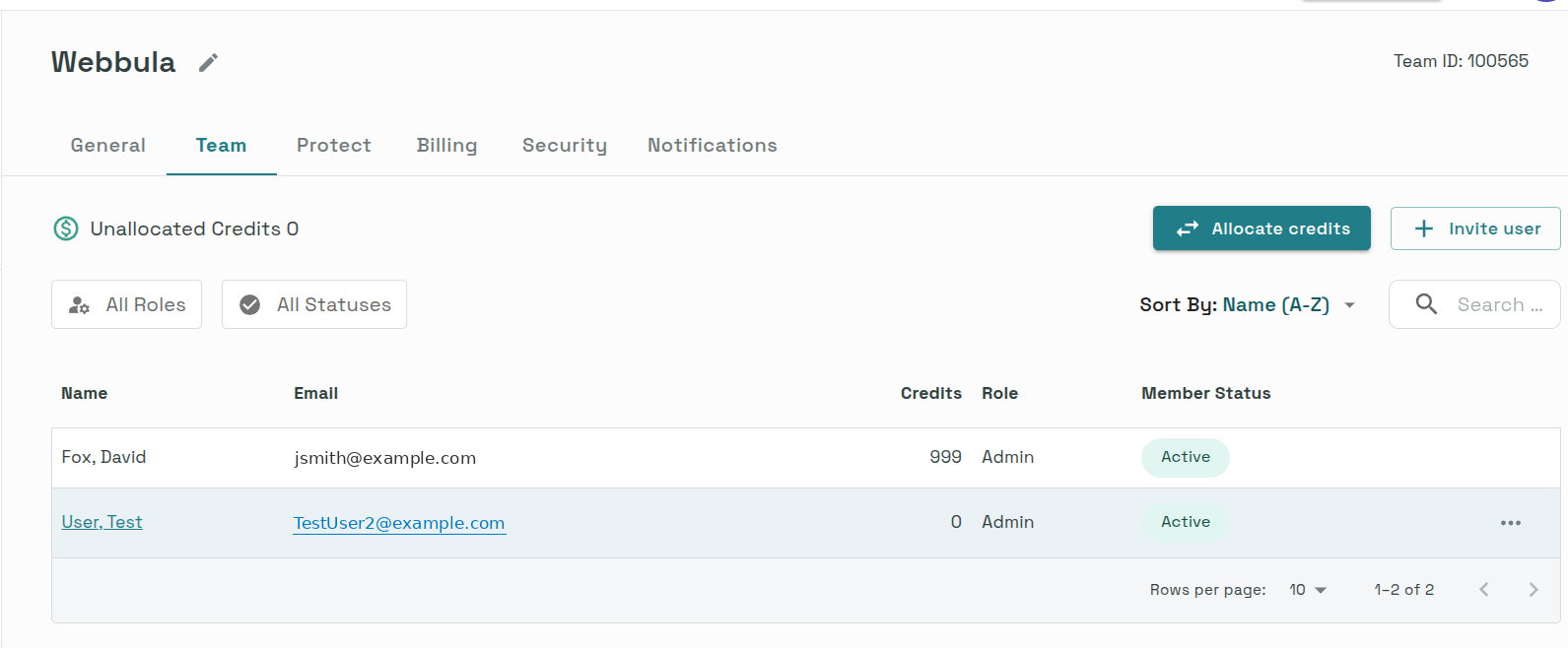Edit the Webbula team name pencil icon

point(208,63)
